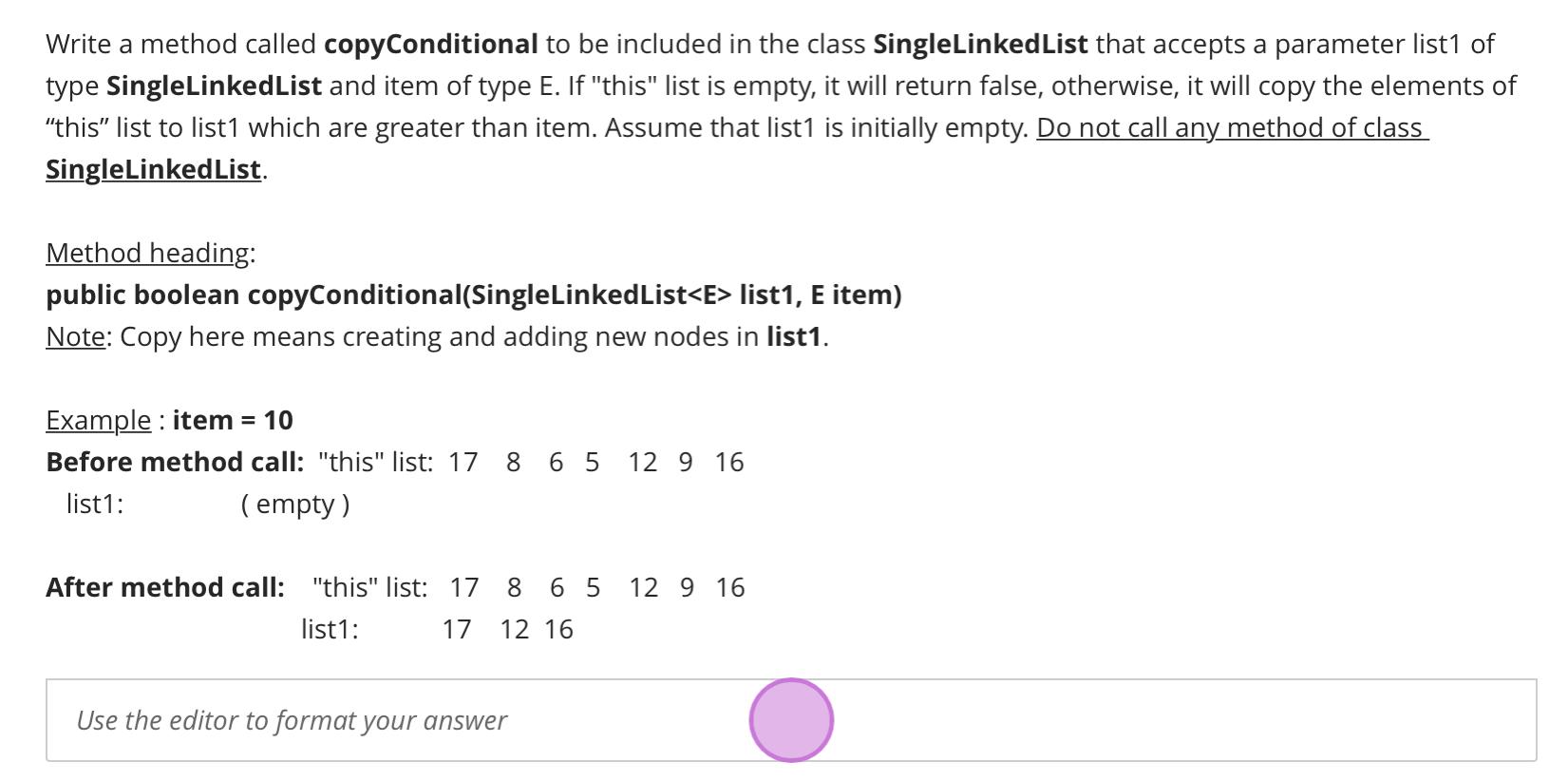
Task: Click the bold 'list1' in the Note line
Action: [794, 336]
